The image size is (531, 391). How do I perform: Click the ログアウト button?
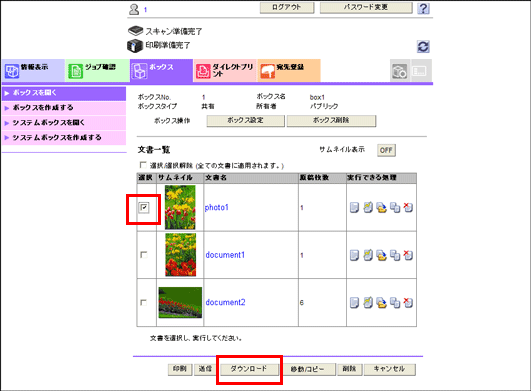[287, 8]
